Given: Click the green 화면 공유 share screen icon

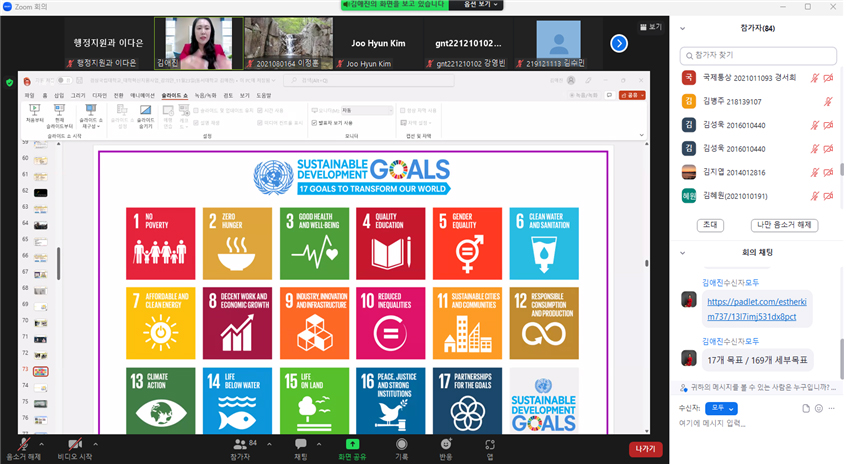Looking at the screenshot, I should 352,444.
